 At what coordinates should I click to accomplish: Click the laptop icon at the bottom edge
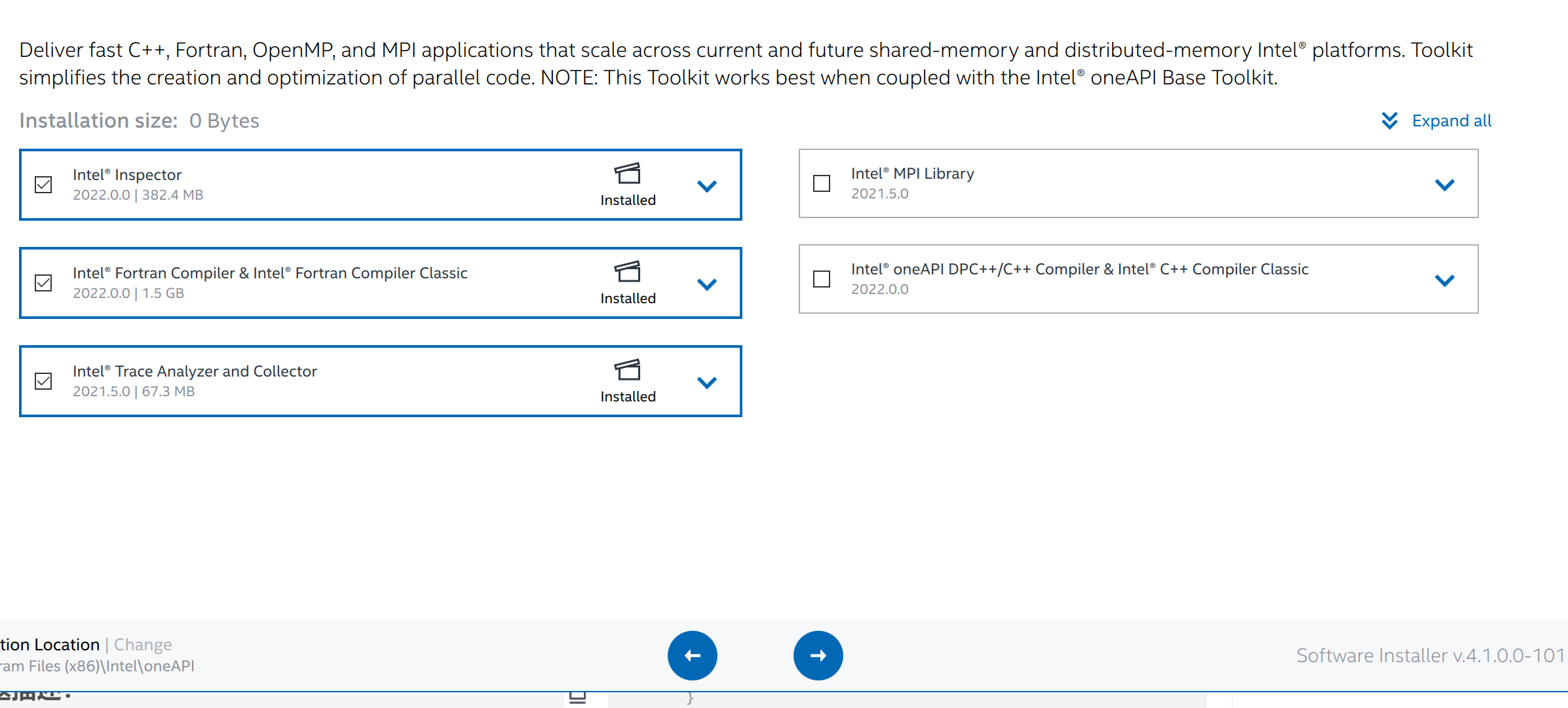point(577,697)
